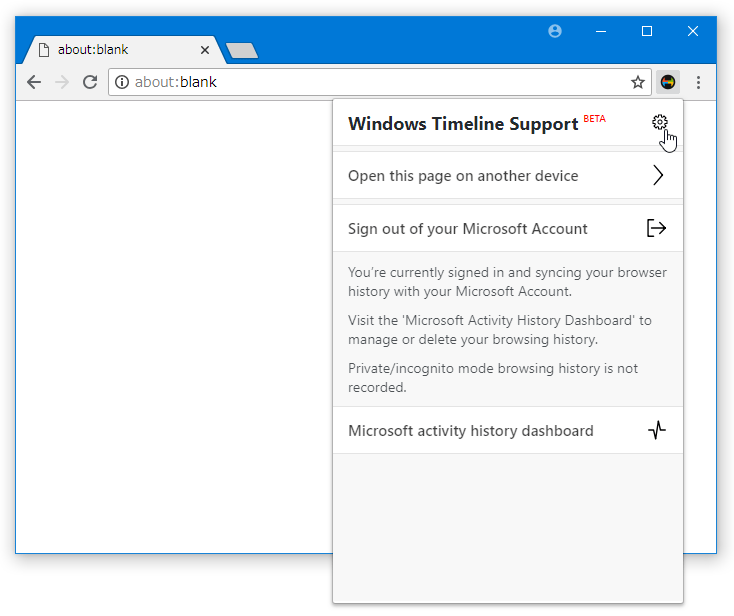
Task: Select the about:blank tab
Action: [x=125, y=50]
